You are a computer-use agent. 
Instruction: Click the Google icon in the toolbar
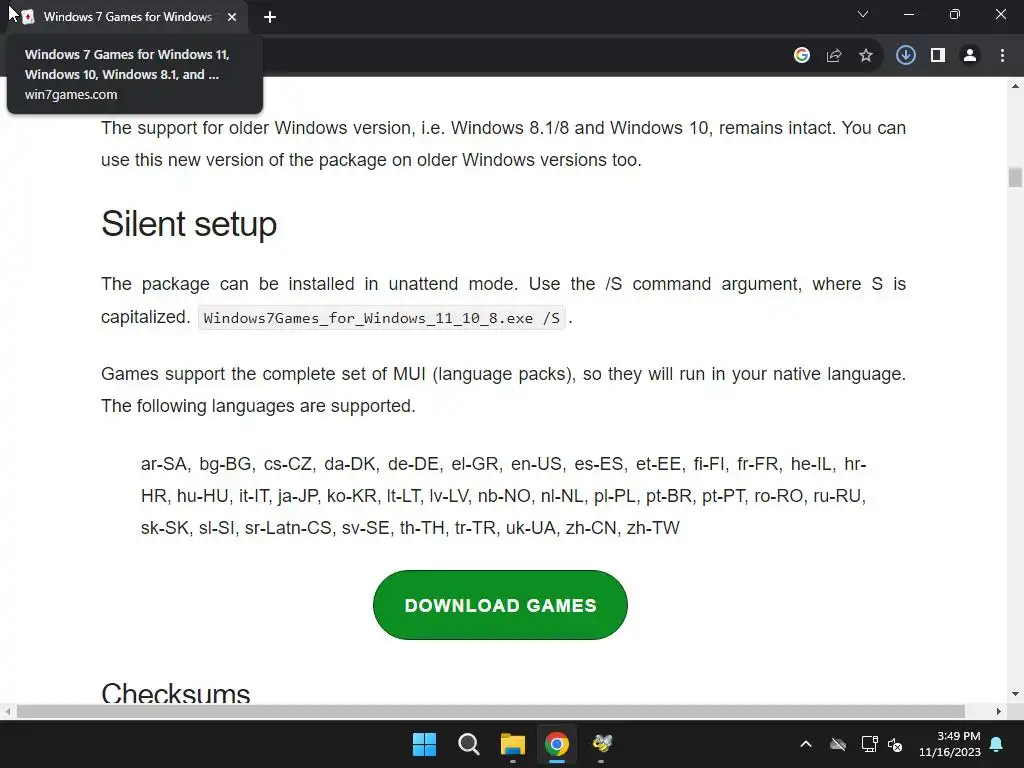pos(801,56)
